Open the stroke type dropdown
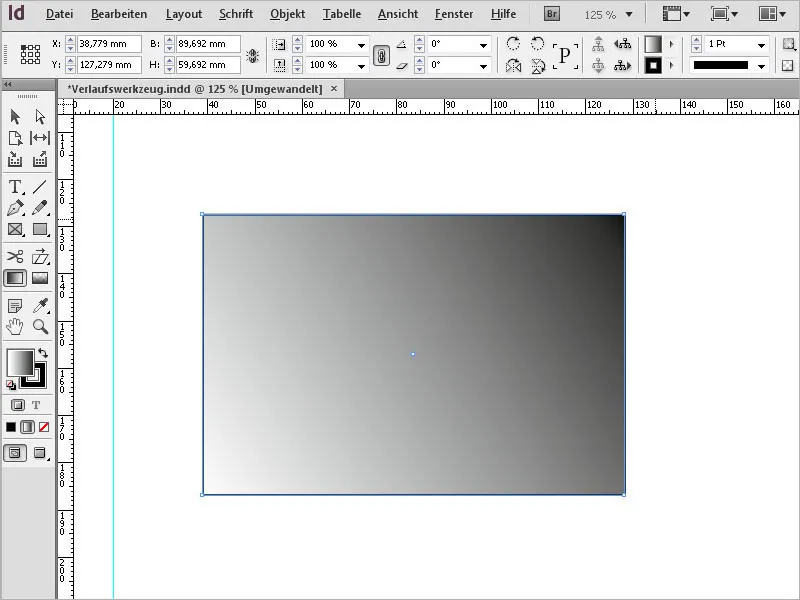 [761, 66]
